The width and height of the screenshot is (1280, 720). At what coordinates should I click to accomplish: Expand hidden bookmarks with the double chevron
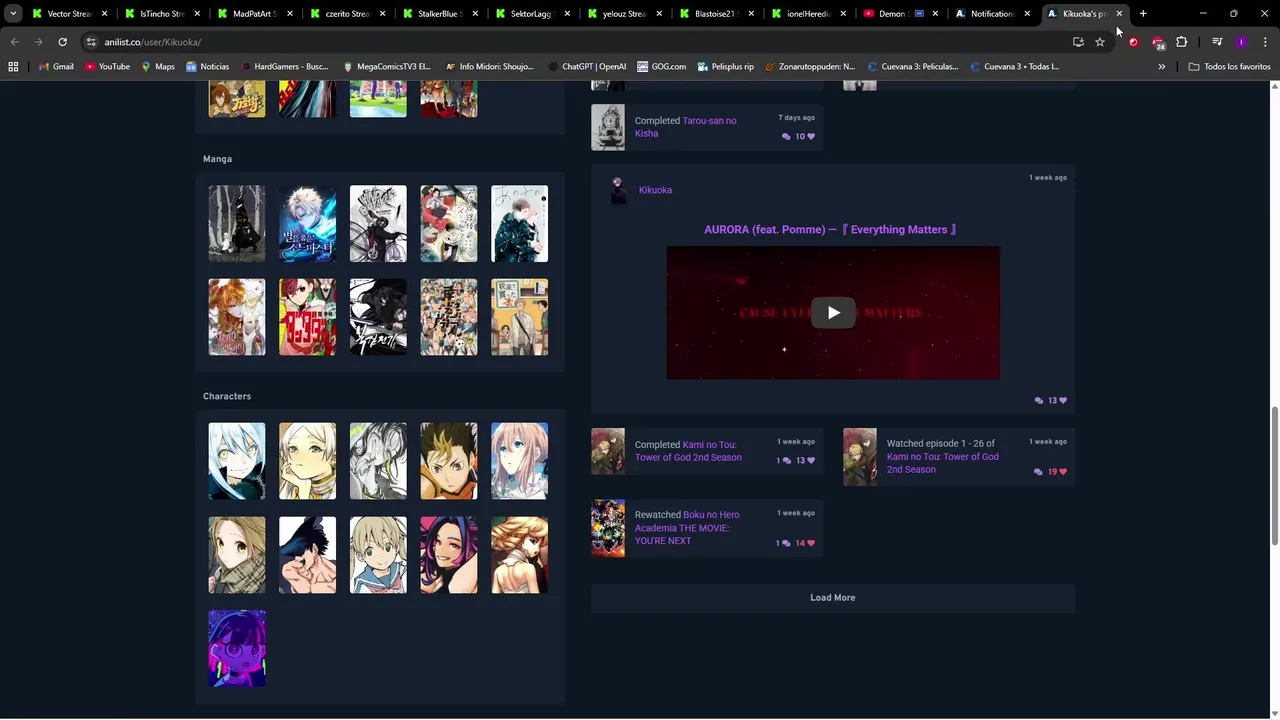(x=1162, y=67)
